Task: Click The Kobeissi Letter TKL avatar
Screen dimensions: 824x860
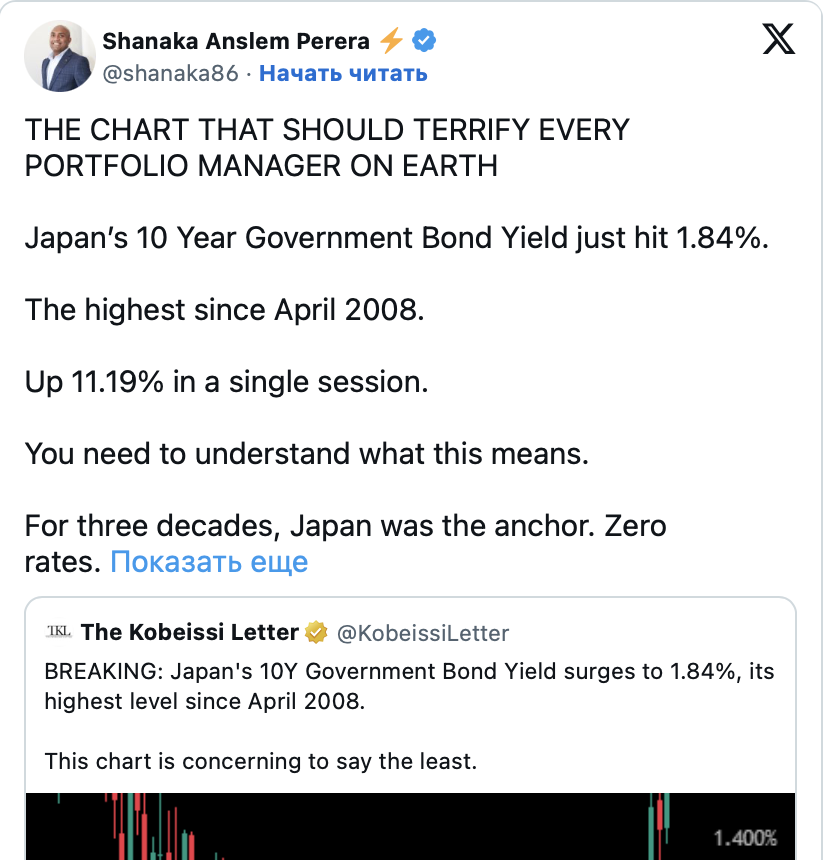Action: [58, 632]
